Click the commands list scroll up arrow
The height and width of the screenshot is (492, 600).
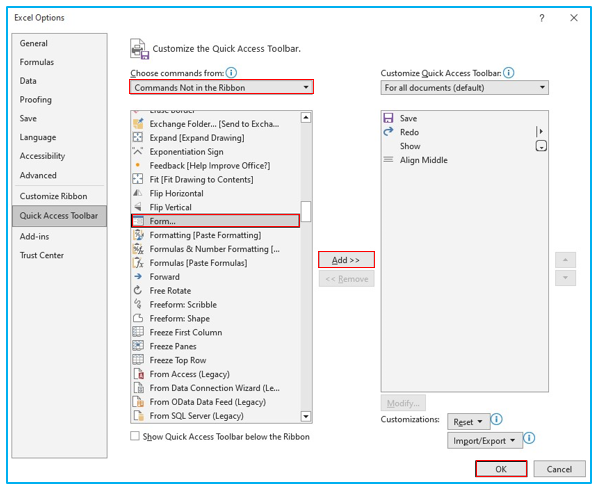(306, 117)
